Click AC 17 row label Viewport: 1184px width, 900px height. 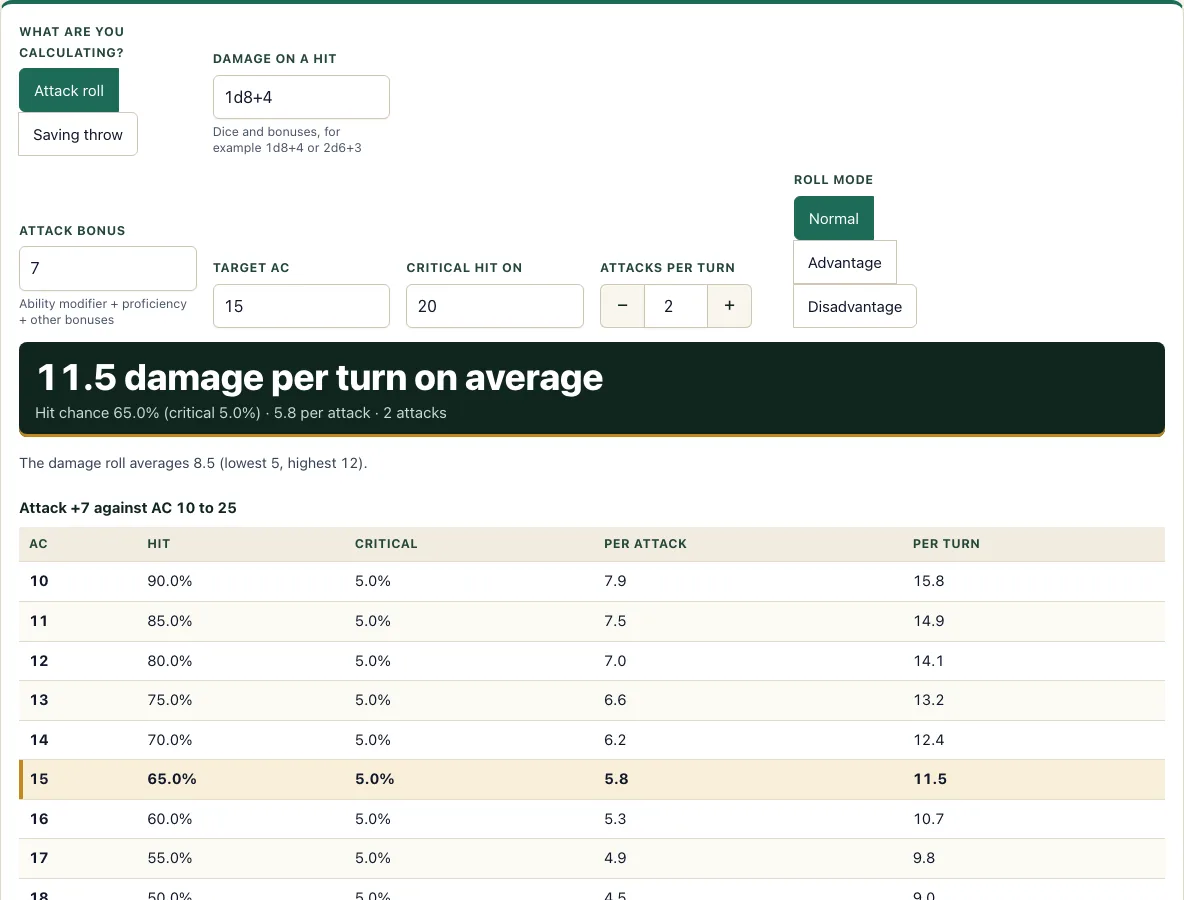point(39,858)
